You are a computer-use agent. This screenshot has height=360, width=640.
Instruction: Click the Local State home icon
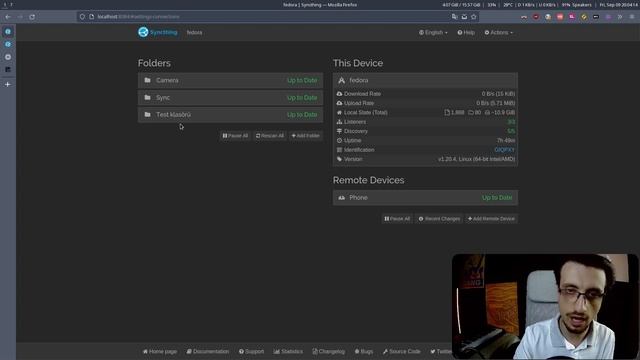[339, 113]
